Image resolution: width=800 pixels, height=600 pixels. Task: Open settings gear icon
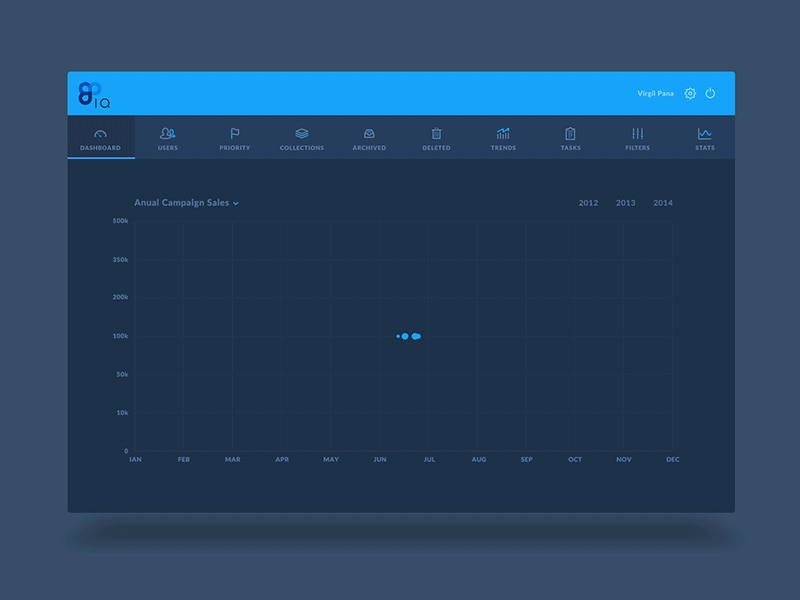coord(690,93)
